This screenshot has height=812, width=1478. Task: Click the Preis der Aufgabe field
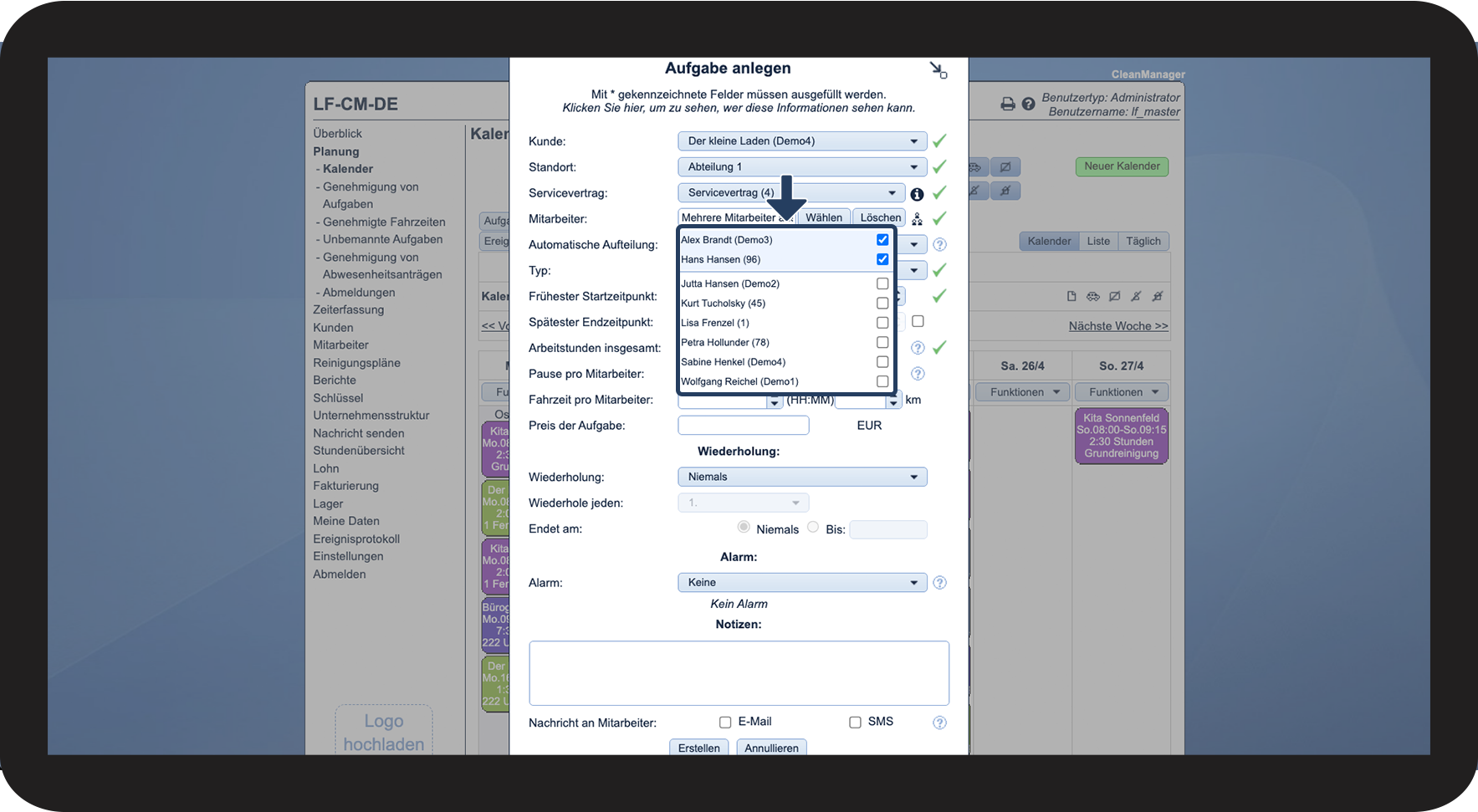pos(744,426)
